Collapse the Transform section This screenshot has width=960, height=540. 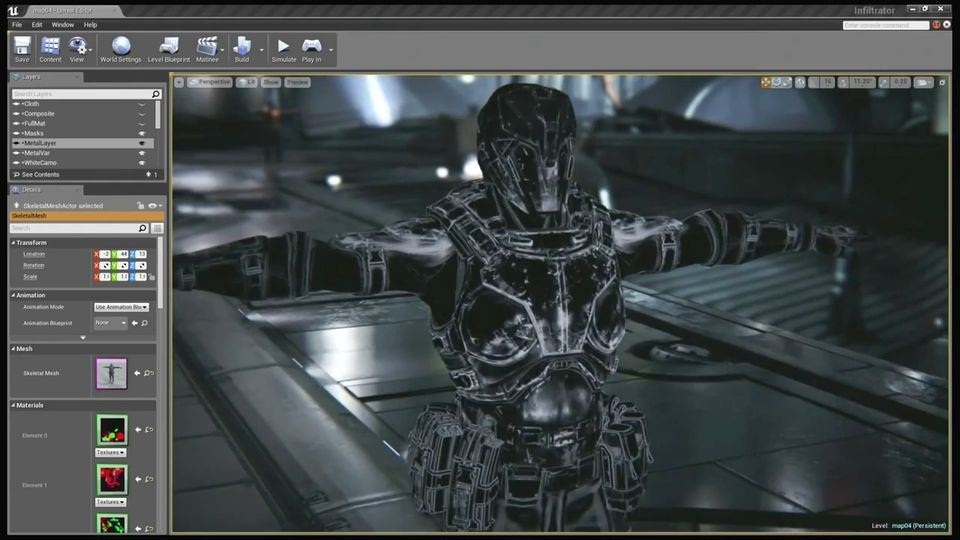coord(13,243)
